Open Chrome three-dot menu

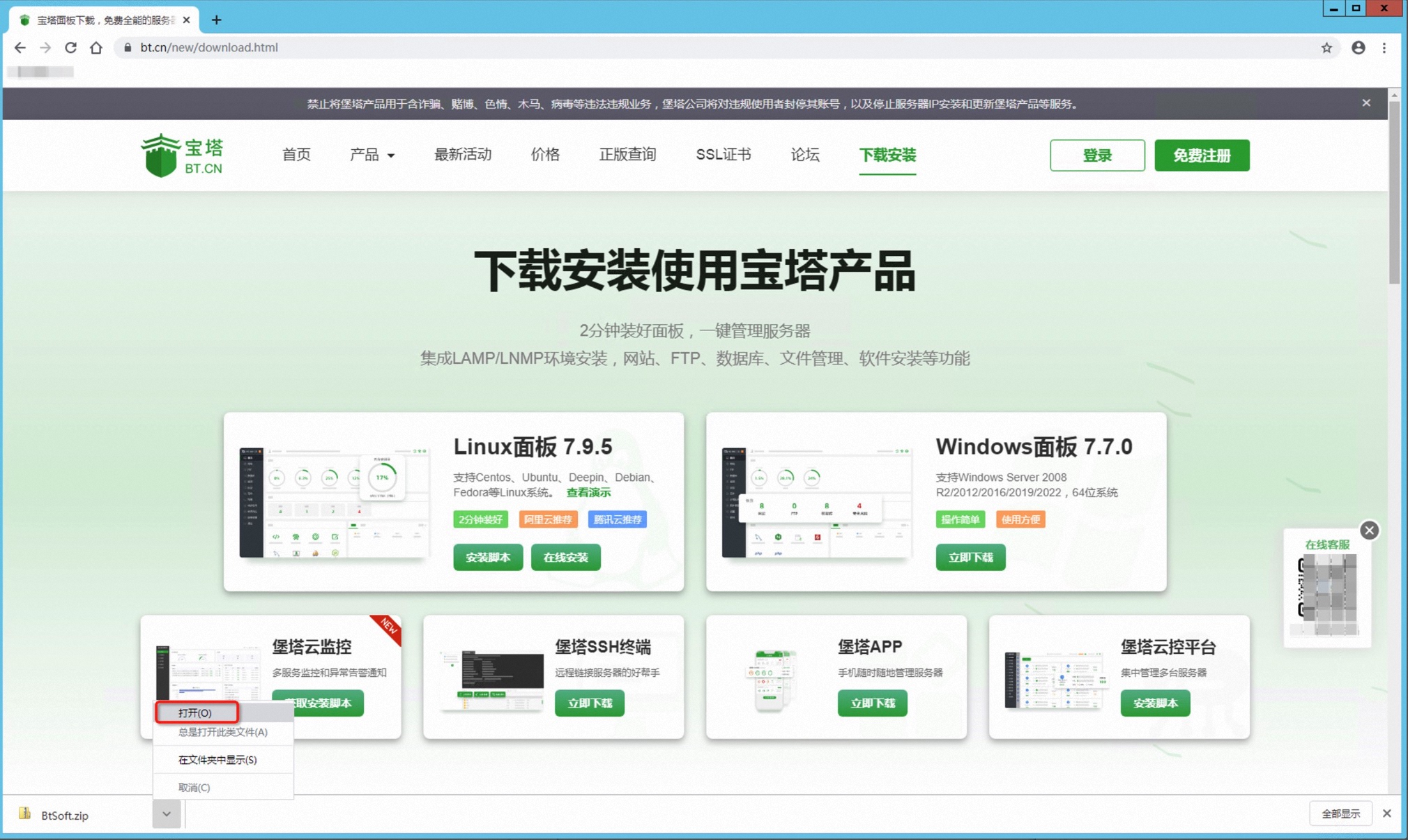click(x=1384, y=47)
